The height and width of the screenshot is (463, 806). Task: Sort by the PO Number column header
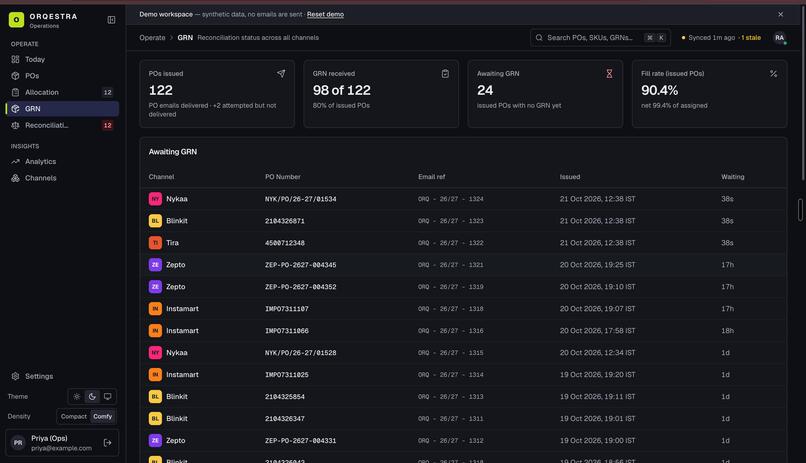point(283,177)
